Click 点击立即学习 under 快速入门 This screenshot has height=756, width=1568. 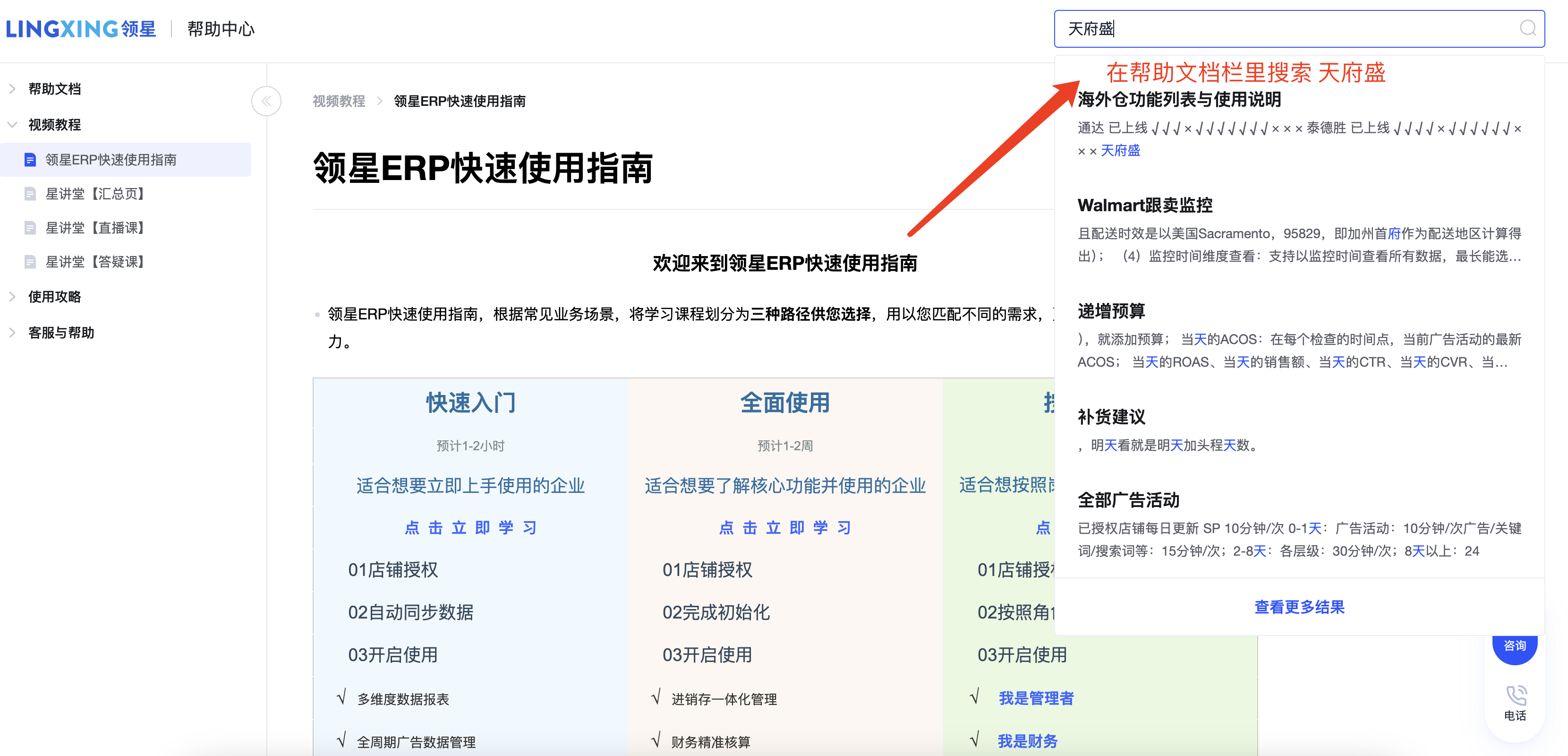point(470,527)
